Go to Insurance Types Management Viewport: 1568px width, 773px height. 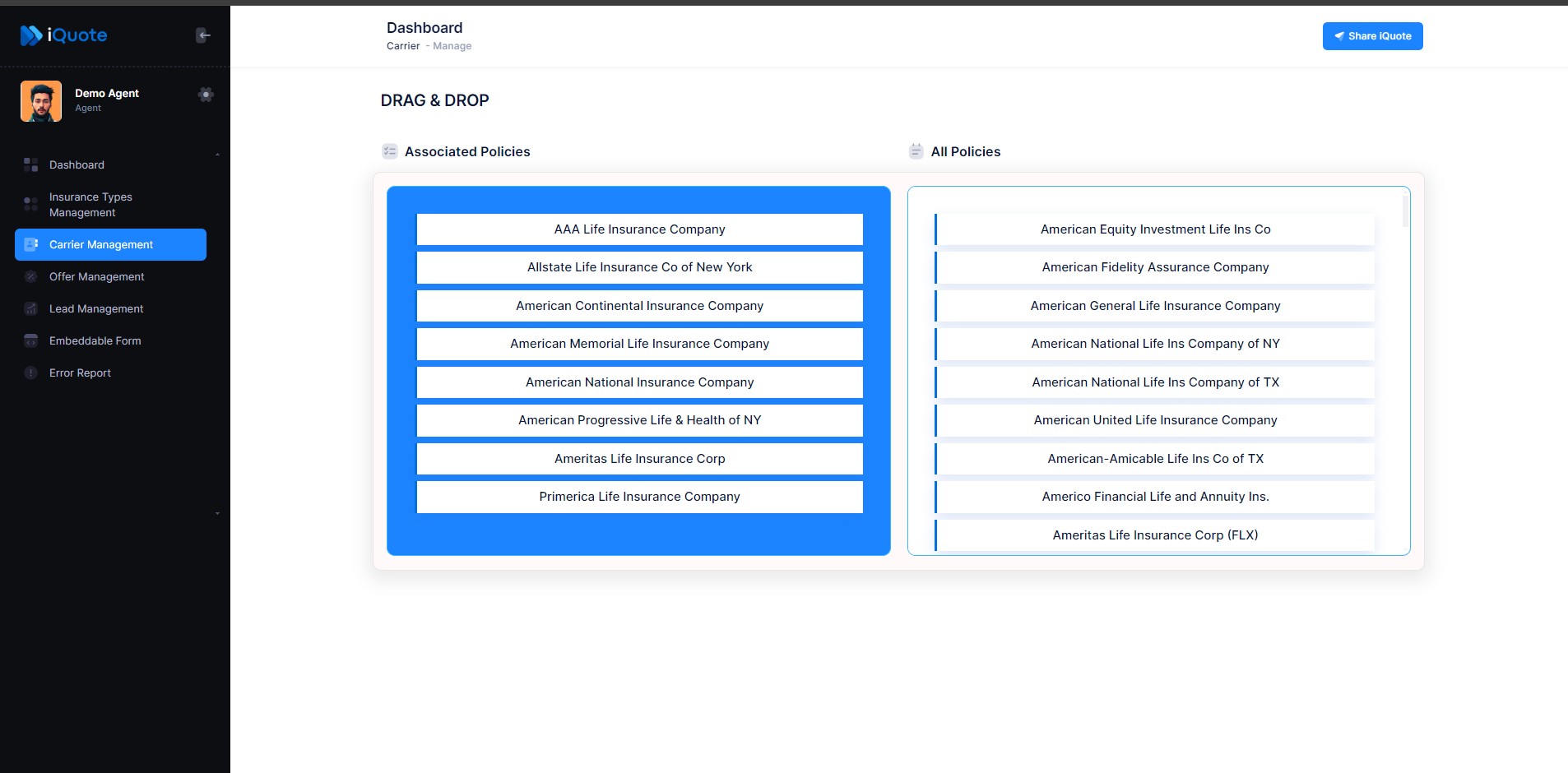(110, 205)
